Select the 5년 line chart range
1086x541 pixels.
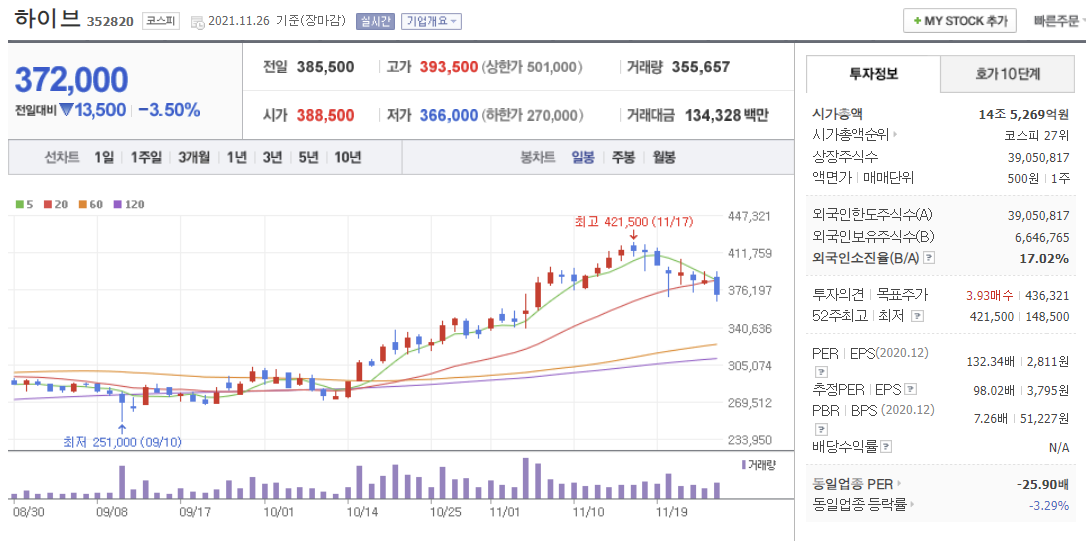308,157
